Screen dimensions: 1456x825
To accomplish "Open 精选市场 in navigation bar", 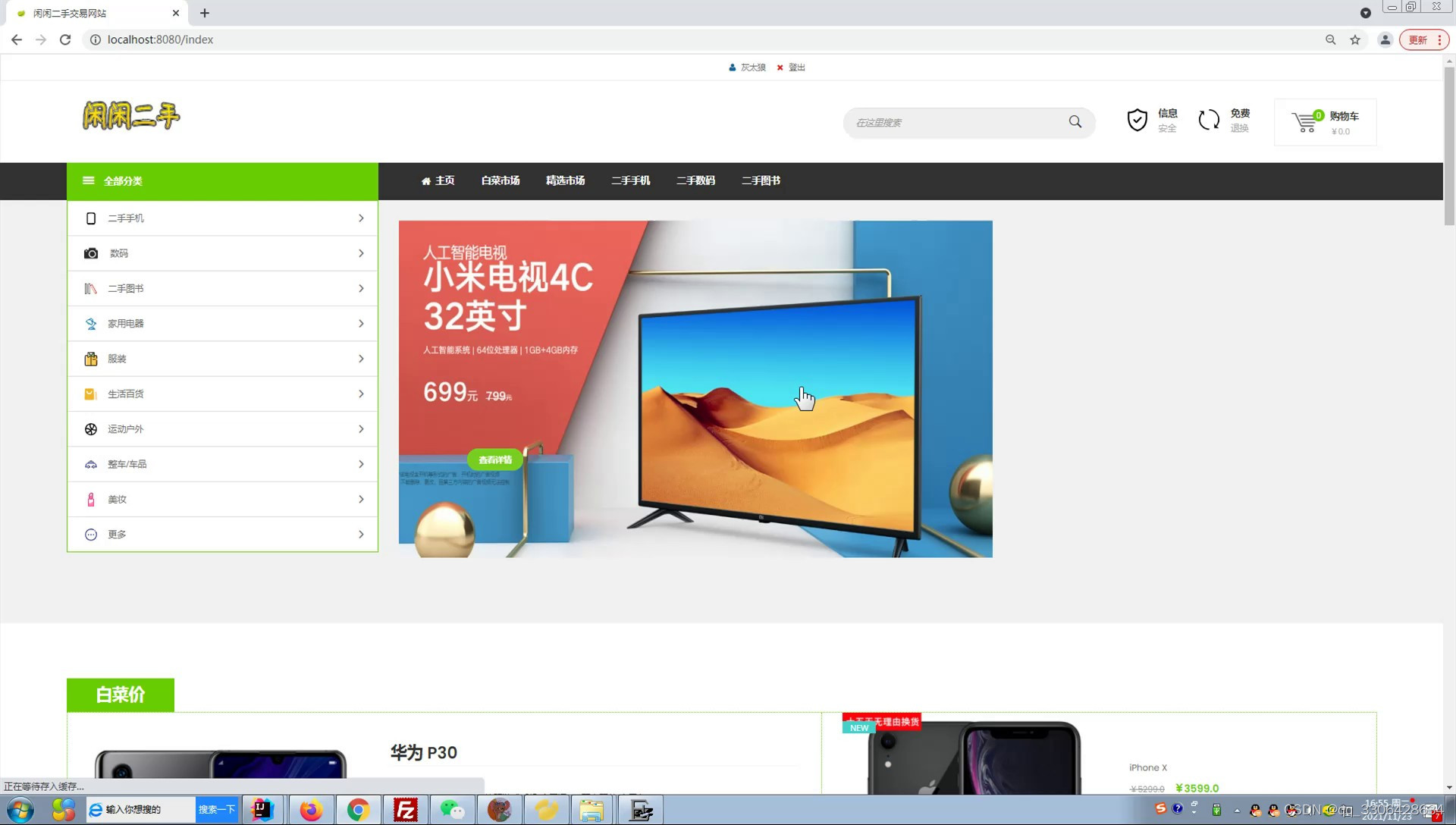I will point(566,180).
